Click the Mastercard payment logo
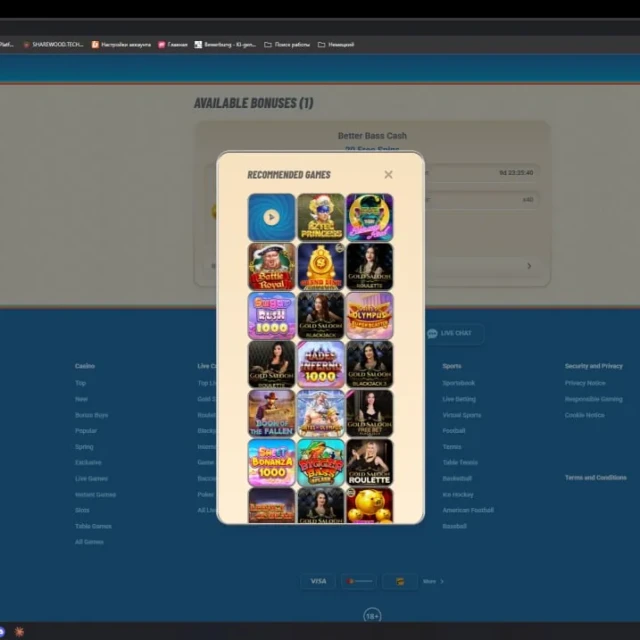 pos(359,581)
